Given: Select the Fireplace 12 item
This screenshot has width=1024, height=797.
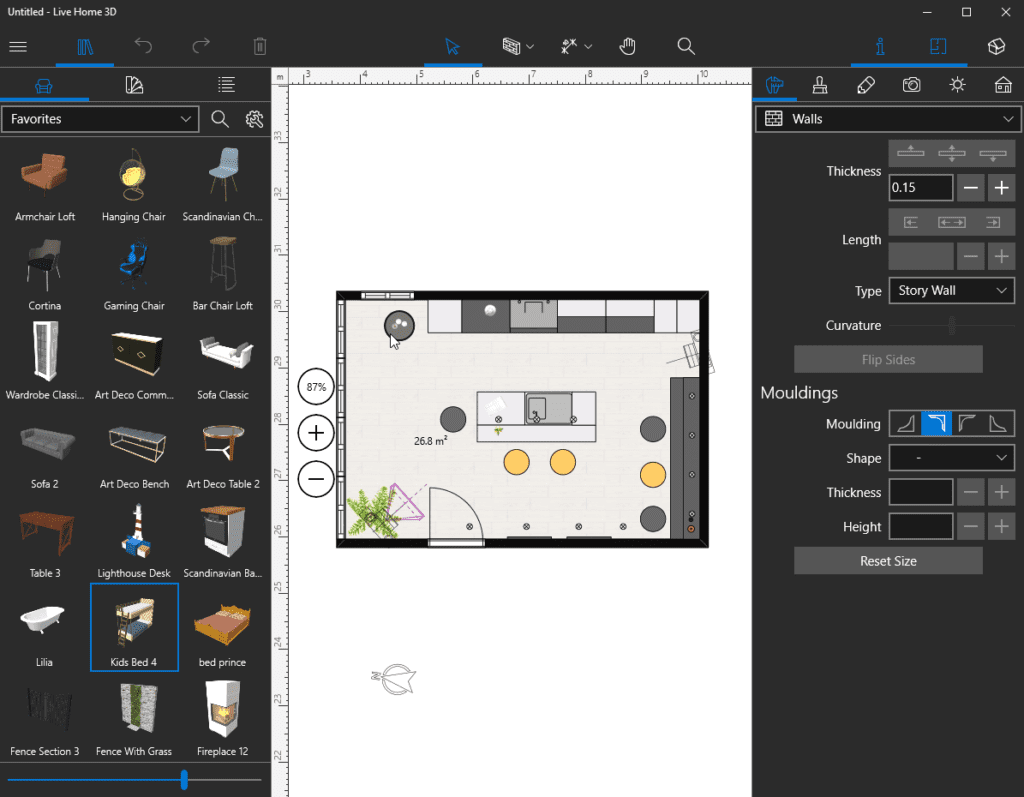Looking at the screenshot, I should (223, 717).
